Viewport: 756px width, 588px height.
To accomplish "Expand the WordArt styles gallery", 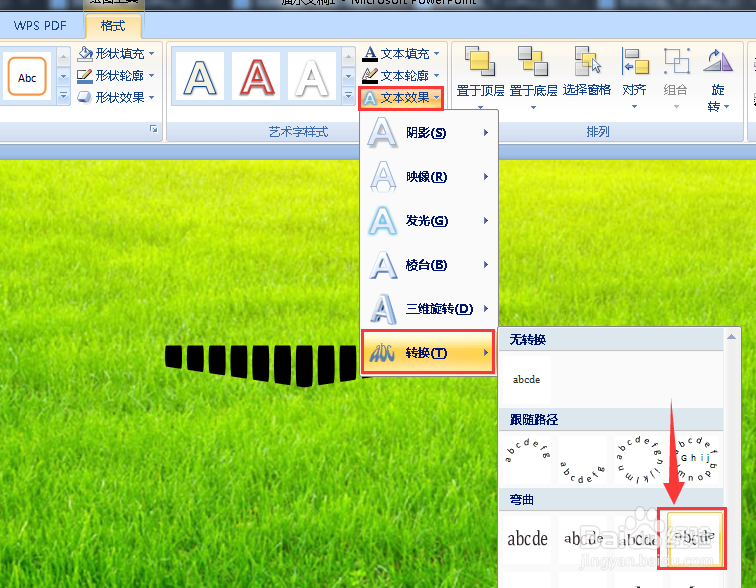I will pos(349,96).
